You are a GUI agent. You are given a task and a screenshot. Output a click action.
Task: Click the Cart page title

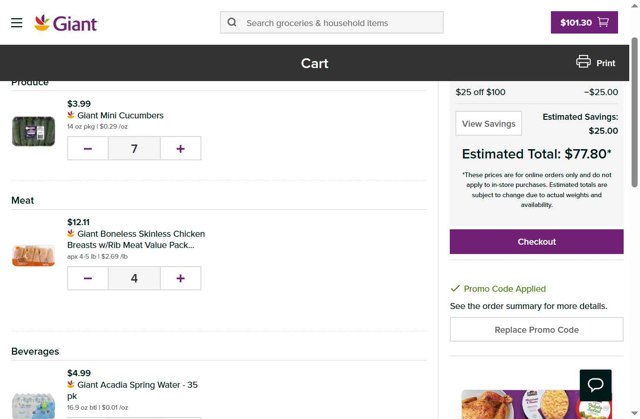(x=314, y=63)
